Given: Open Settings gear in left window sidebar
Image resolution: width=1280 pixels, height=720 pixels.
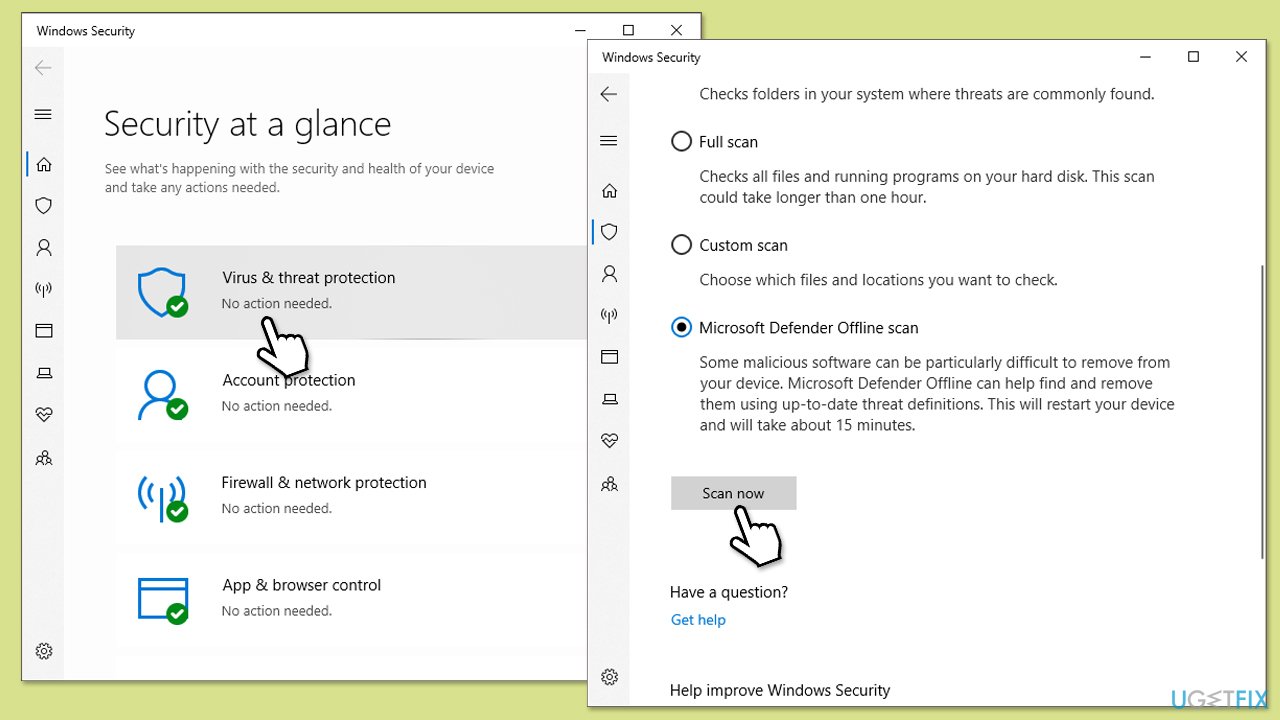Looking at the screenshot, I should point(43,651).
